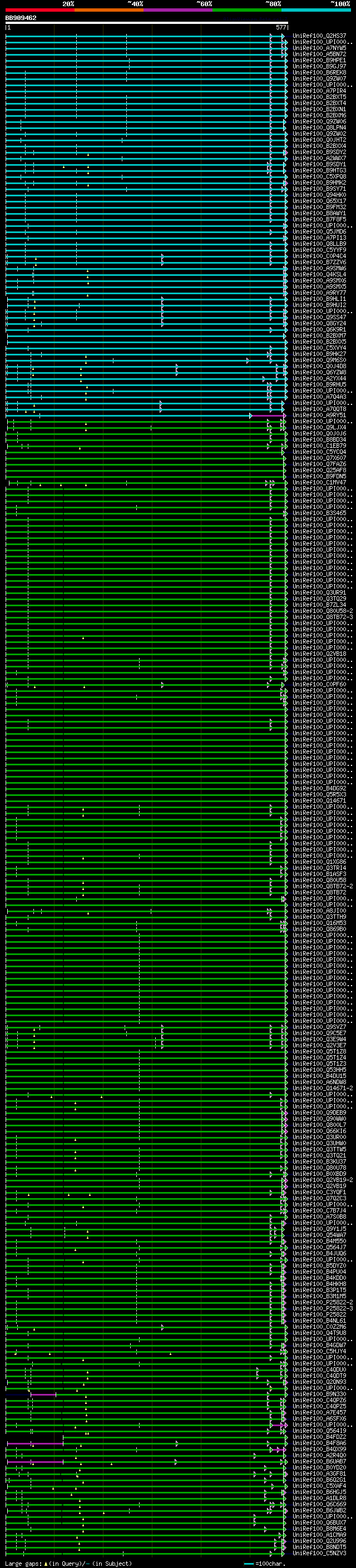The height and width of the screenshot is (1568, 356).
Task: Open the UniRef100_Q6K9R1 entry
Action: (319, 329)
